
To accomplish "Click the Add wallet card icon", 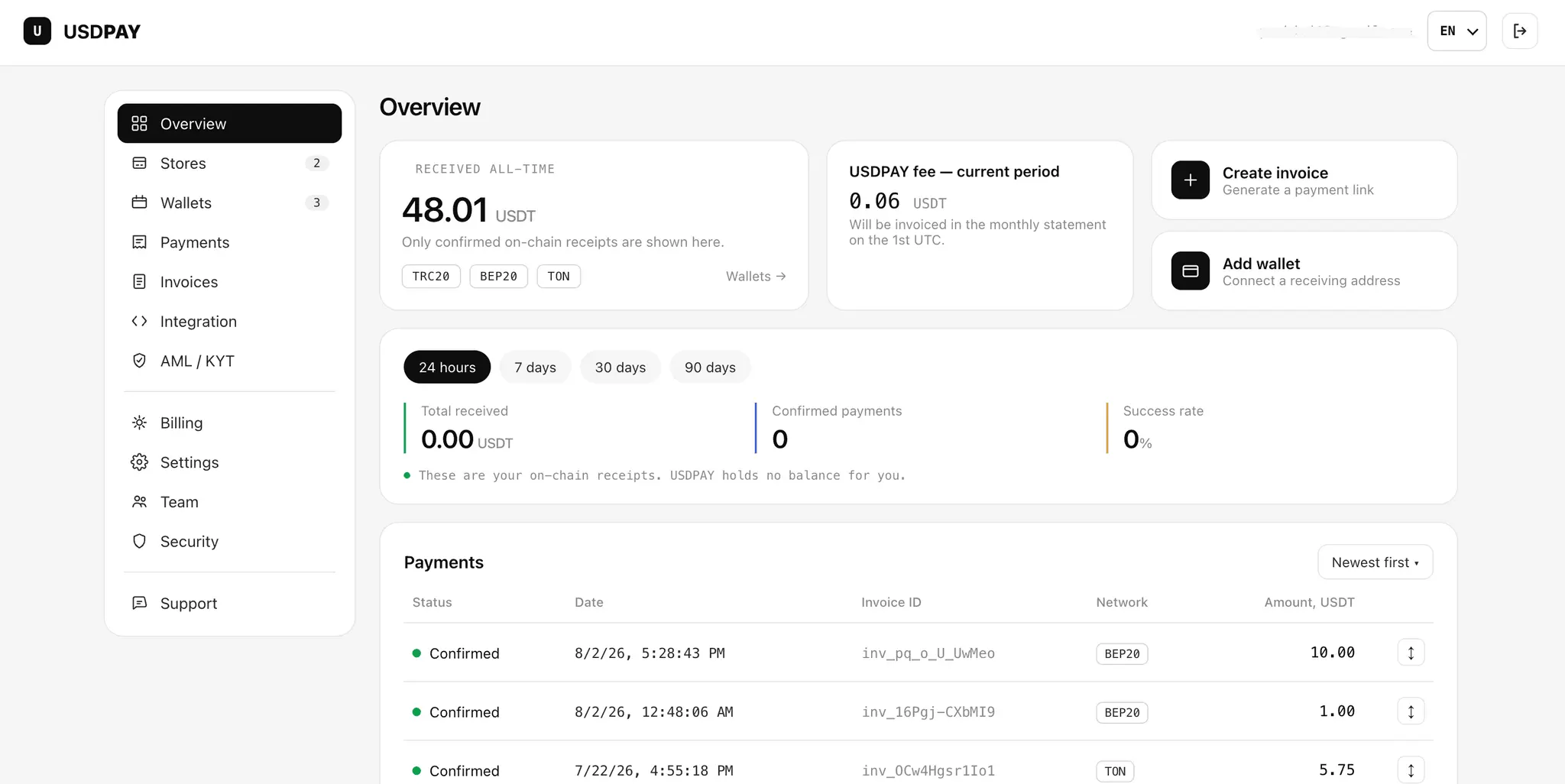I will click(x=1191, y=271).
